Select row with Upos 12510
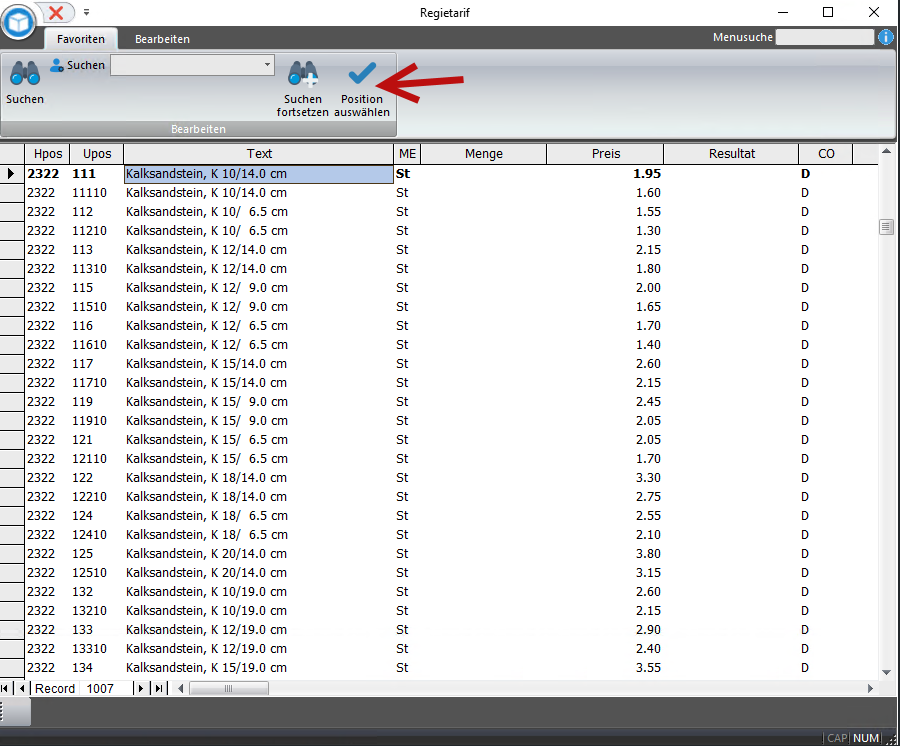Screen dimensions: 900x746 [x=96, y=573]
